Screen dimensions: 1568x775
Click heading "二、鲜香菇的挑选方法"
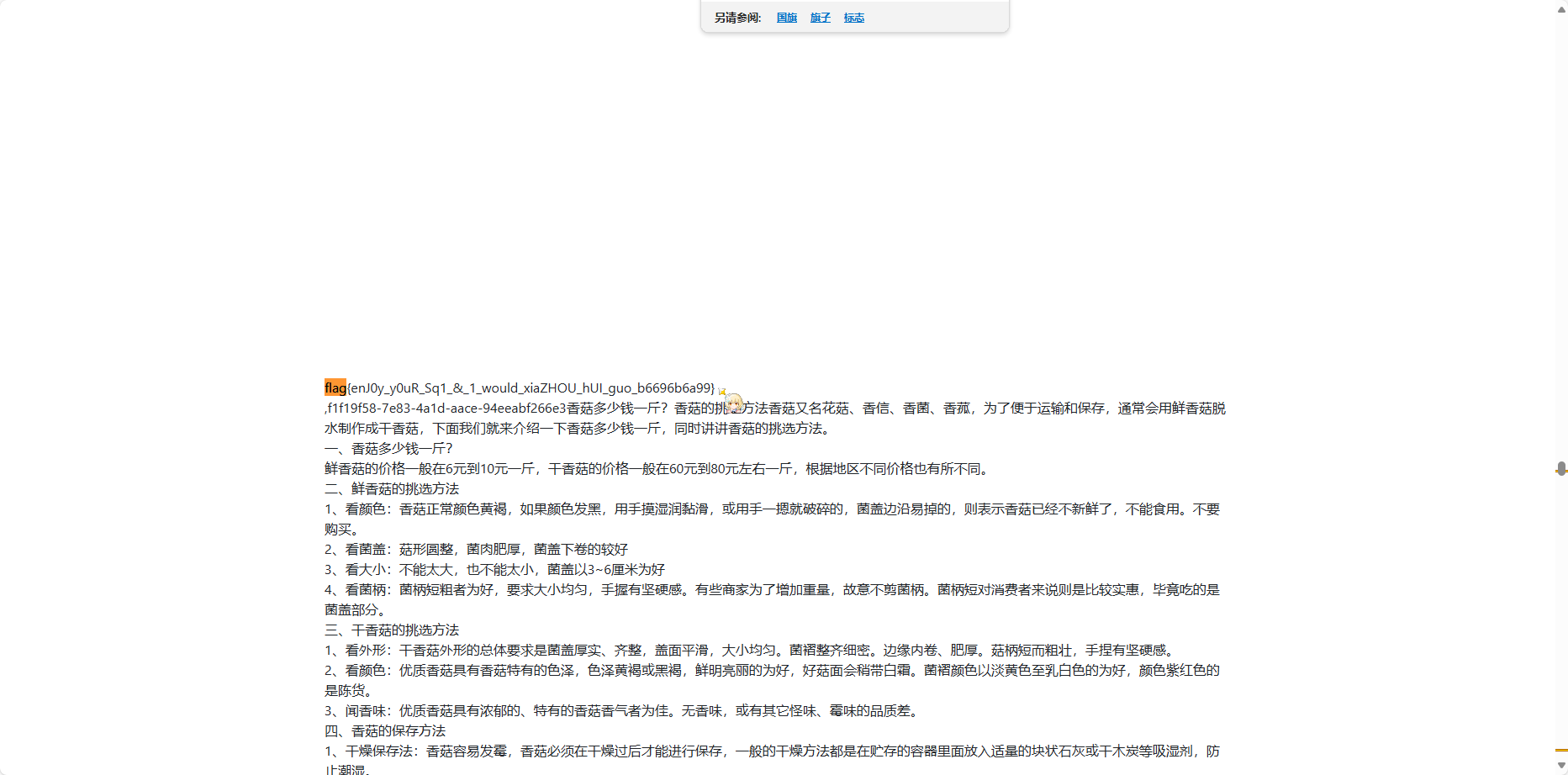(392, 488)
